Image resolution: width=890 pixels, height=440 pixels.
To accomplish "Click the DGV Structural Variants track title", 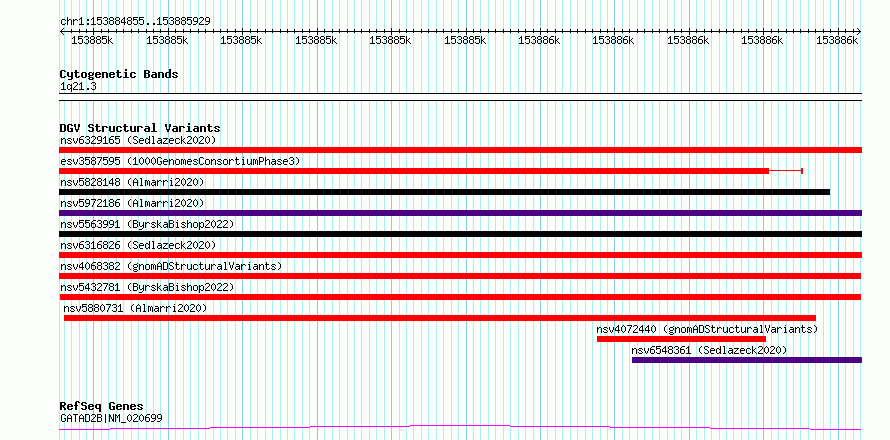I will (x=140, y=128).
